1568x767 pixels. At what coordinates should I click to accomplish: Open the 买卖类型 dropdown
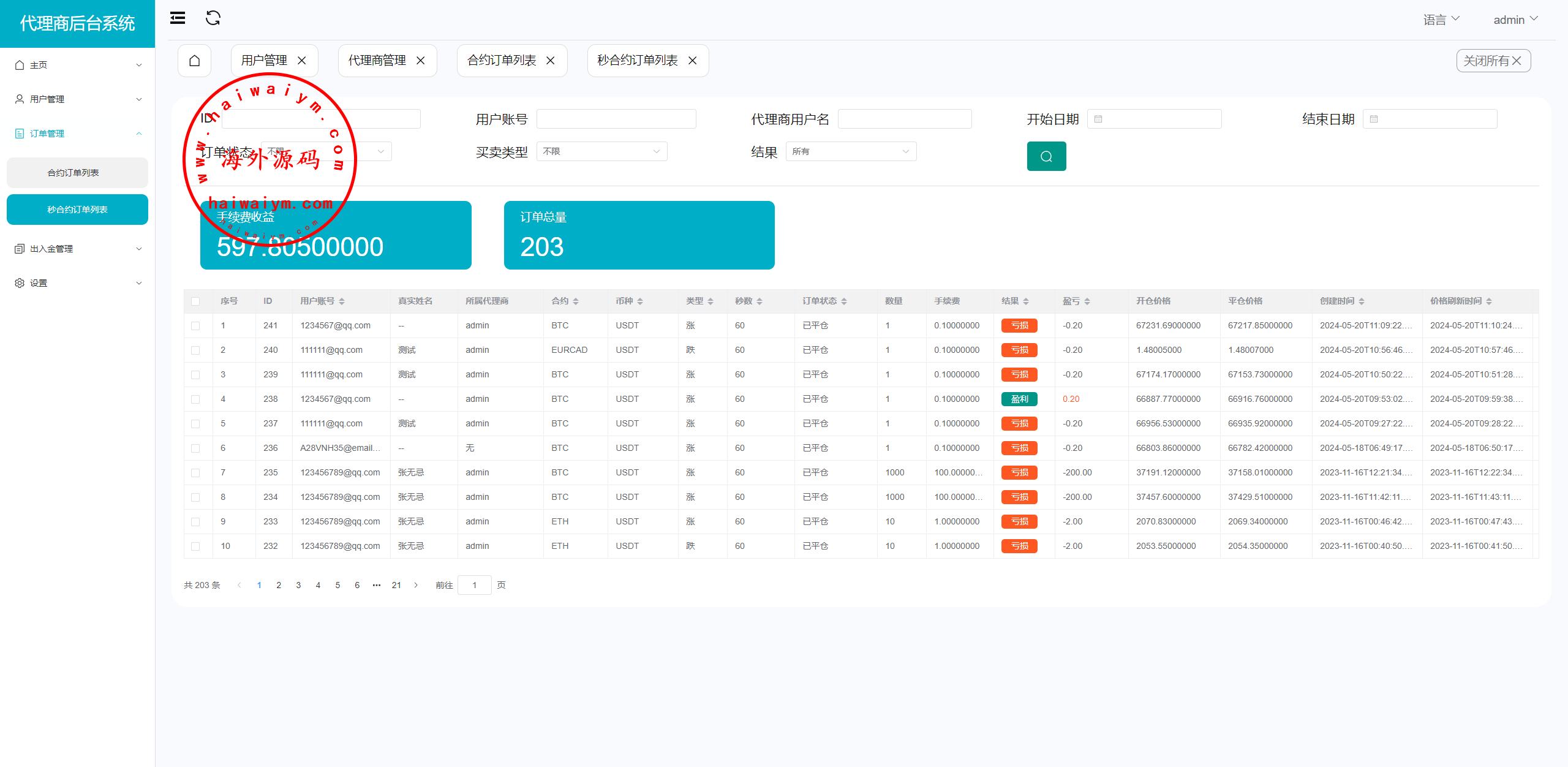pos(601,151)
